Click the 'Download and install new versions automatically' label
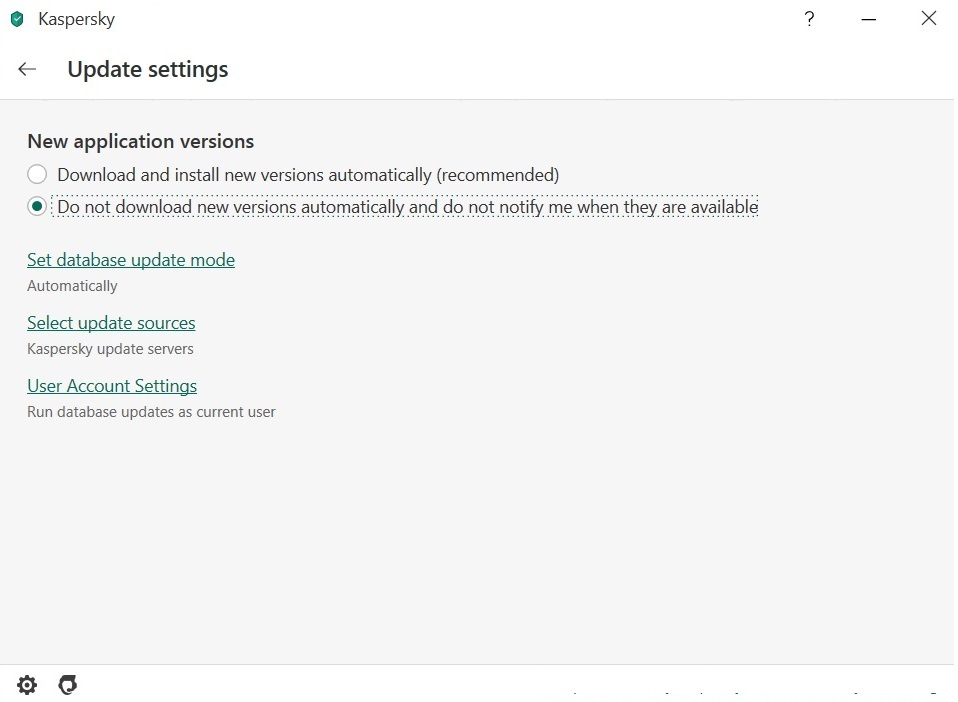Viewport: 958px width, 702px height. point(308,175)
